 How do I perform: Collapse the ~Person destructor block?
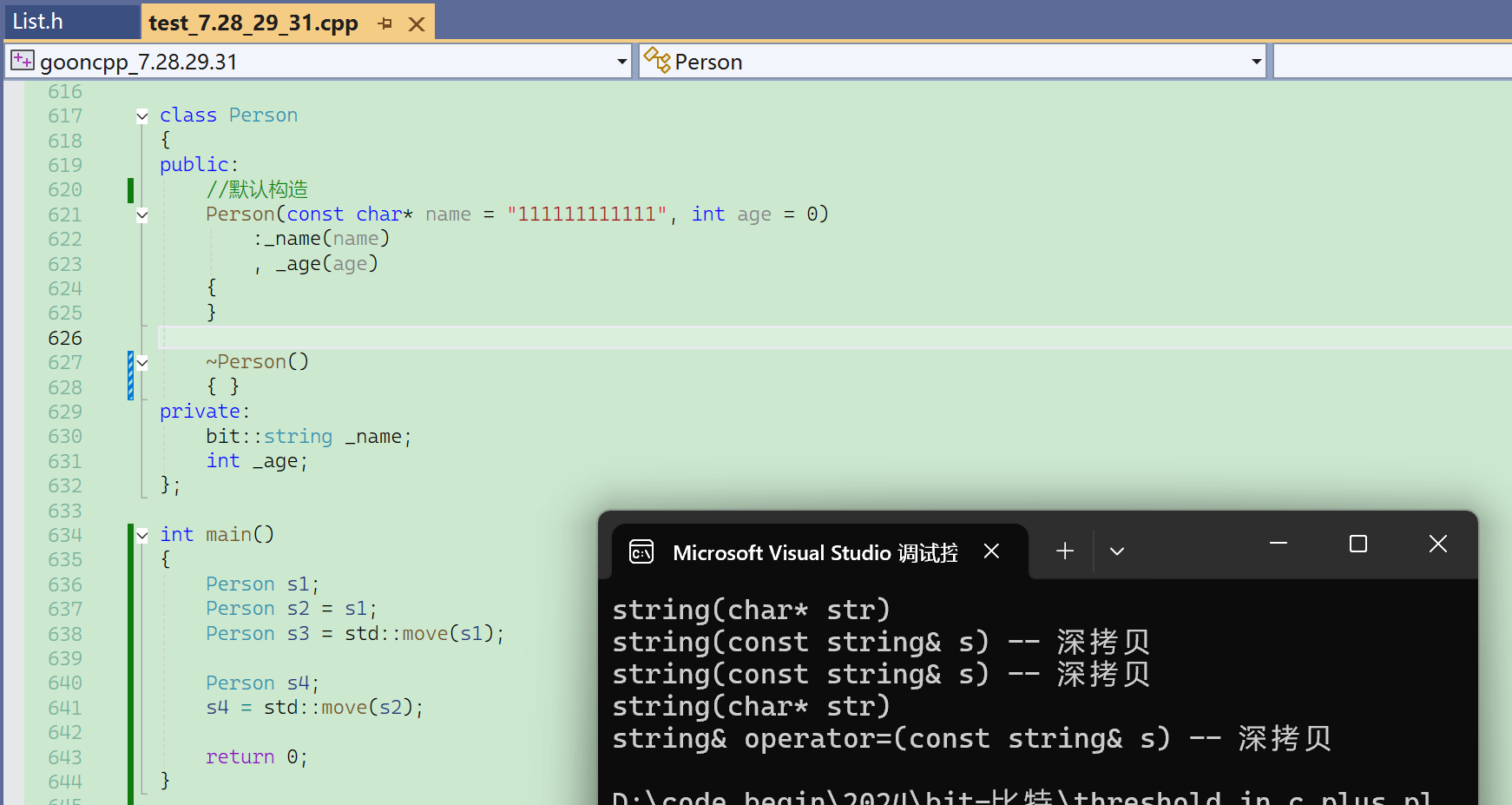pyautogui.click(x=142, y=363)
